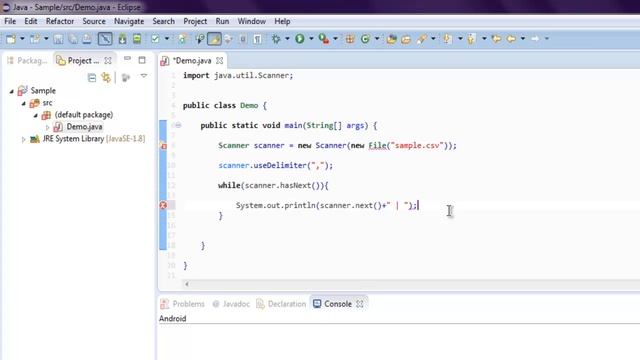
Task: Collapse the (default package) node
Action: point(36,115)
